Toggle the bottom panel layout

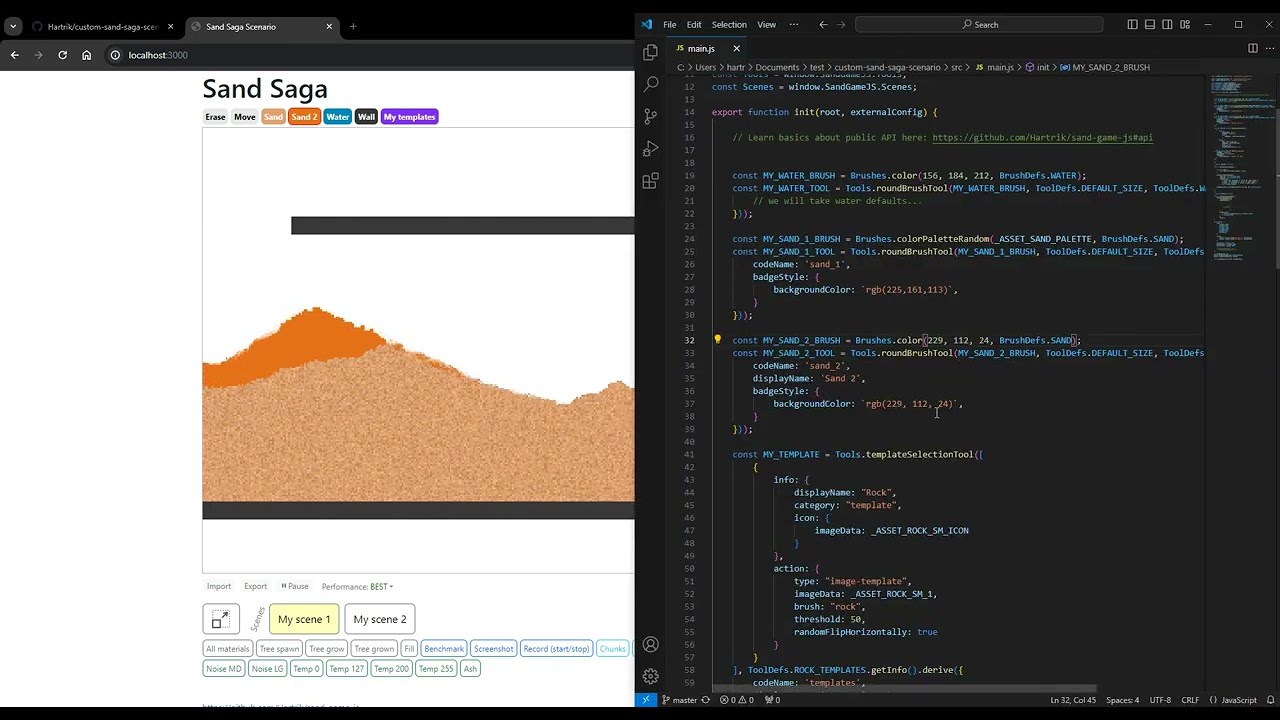(x=1150, y=24)
